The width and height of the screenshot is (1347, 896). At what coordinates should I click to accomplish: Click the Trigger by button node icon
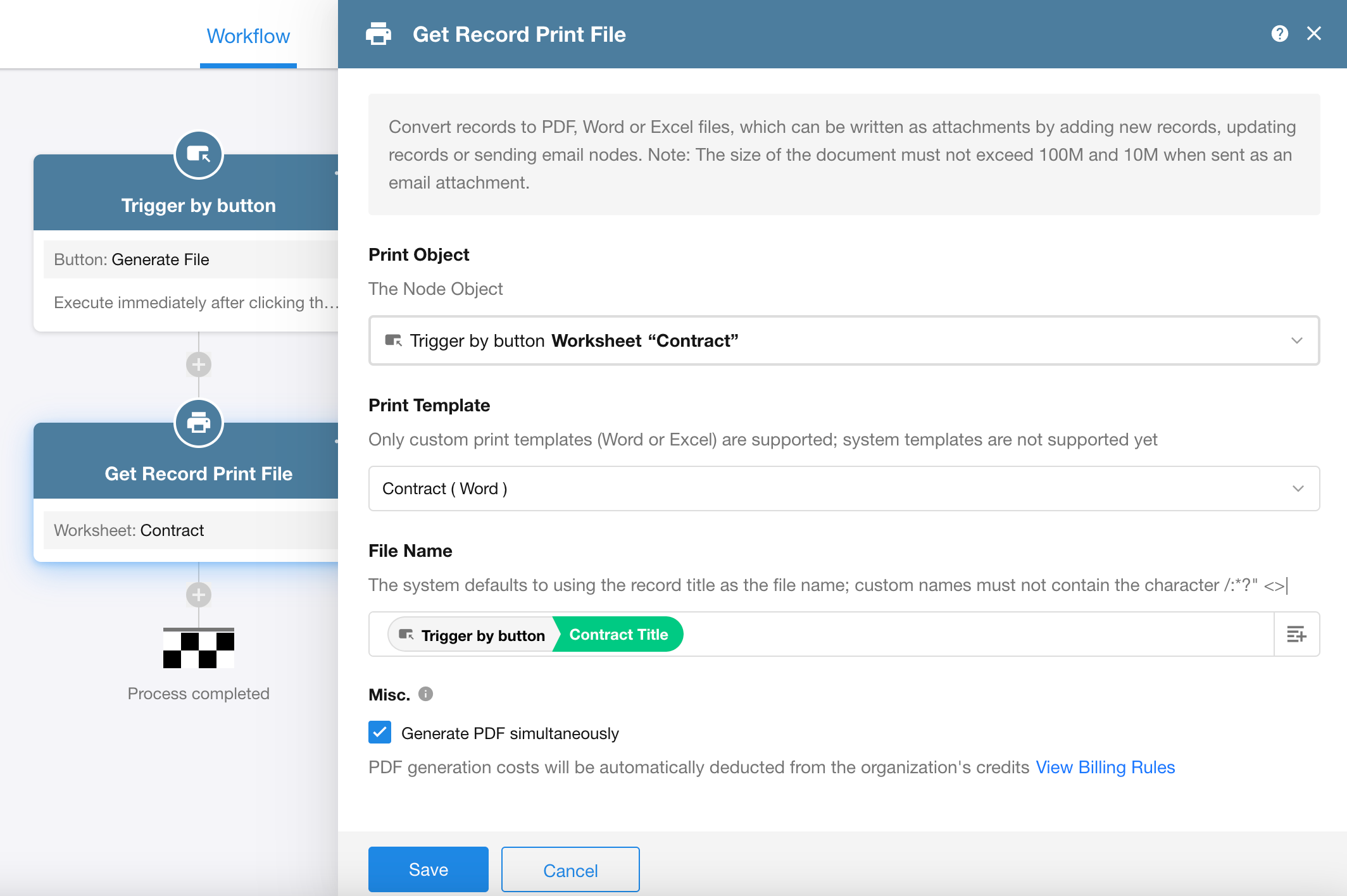point(198,154)
